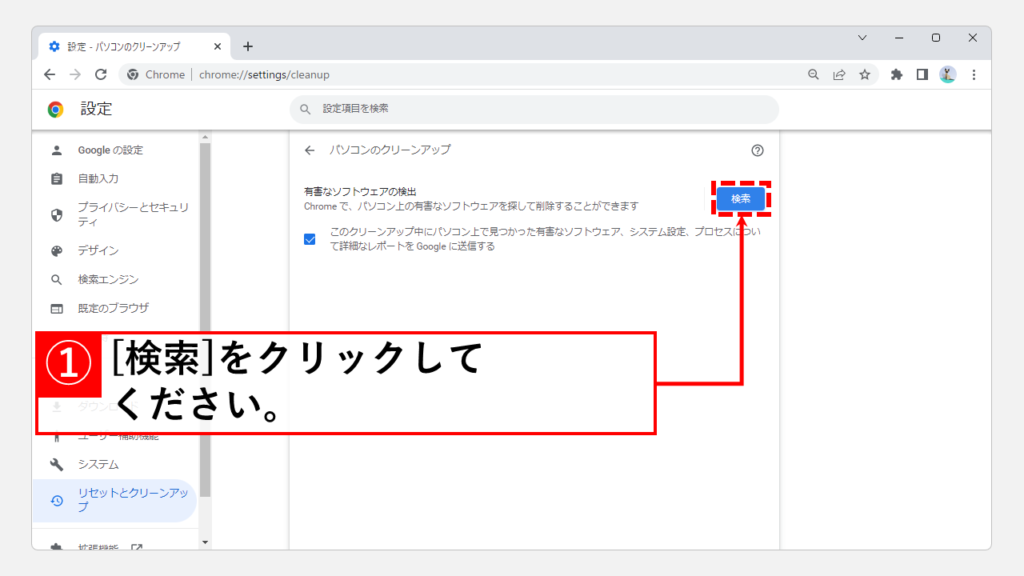The height and width of the screenshot is (576, 1024).
Task: Open Chrome's three-dot menu
Action: [973, 74]
